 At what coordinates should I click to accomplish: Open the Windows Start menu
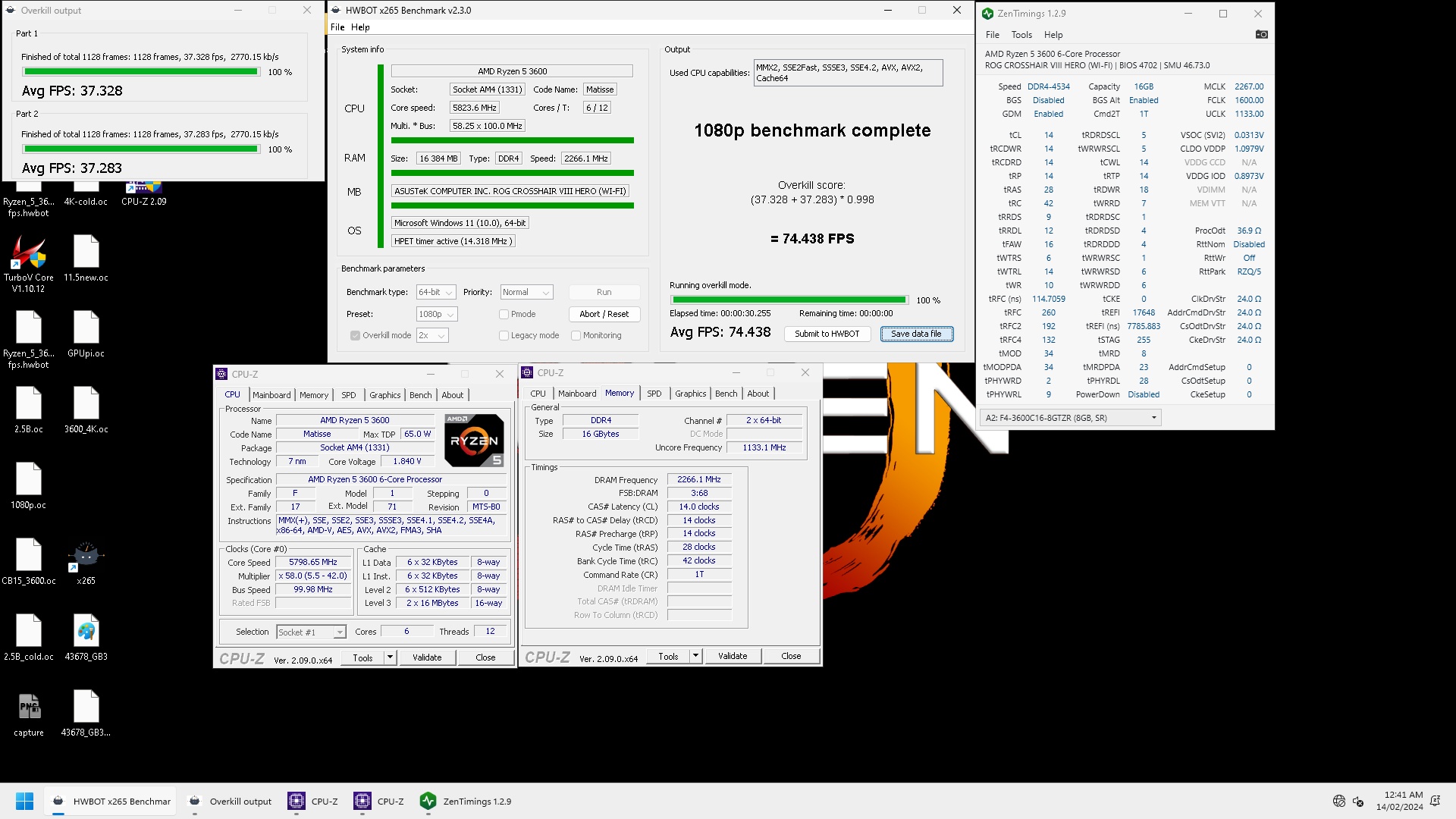tap(24, 801)
